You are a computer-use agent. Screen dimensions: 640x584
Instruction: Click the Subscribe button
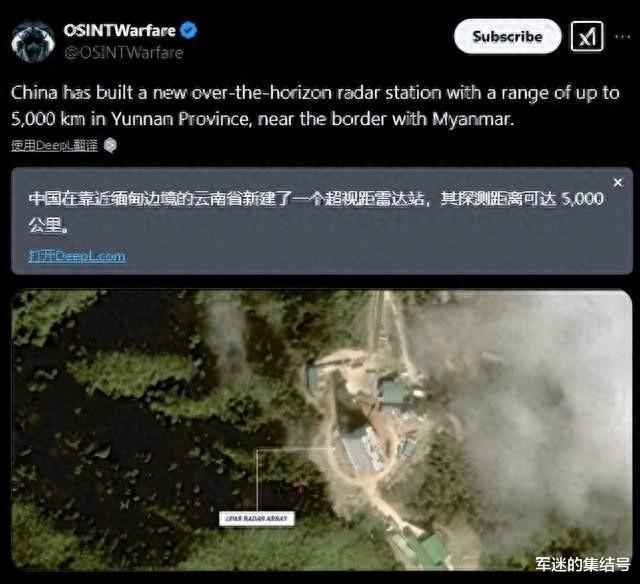pos(507,36)
